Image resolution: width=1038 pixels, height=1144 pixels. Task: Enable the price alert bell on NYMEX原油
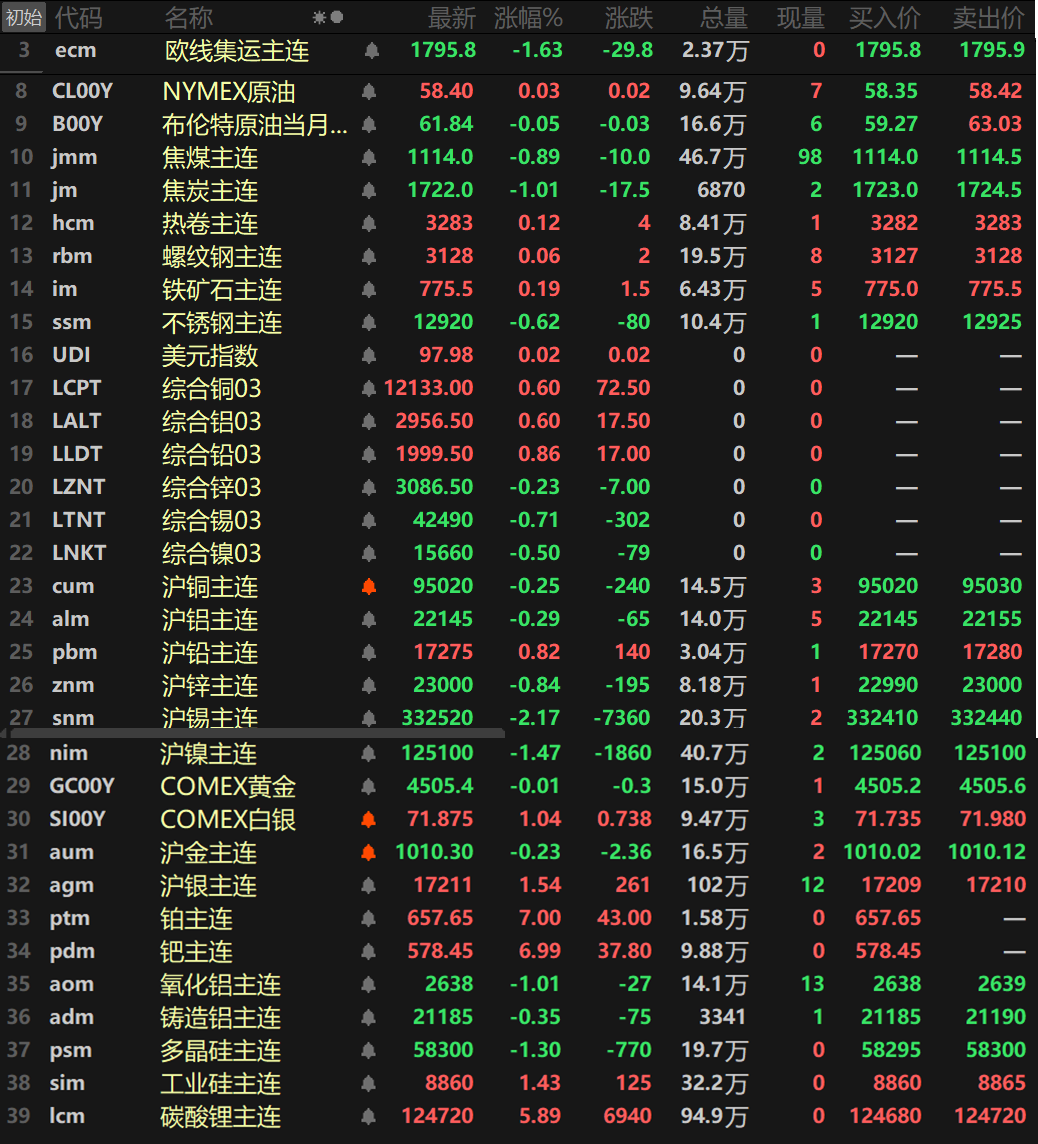pos(369,90)
